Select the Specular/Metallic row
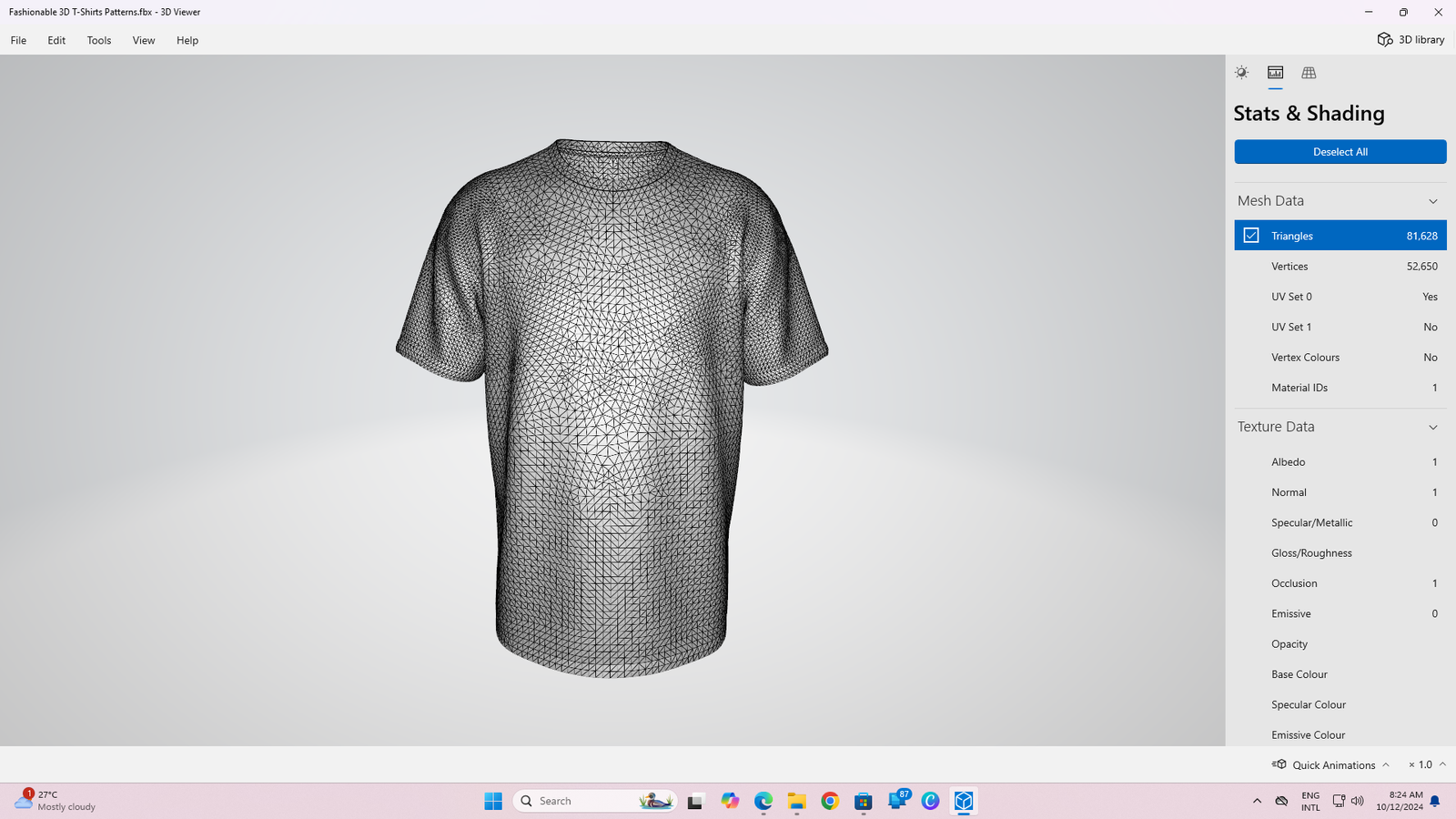This screenshot has height=819, width=1456. (x=1340, y=522)
